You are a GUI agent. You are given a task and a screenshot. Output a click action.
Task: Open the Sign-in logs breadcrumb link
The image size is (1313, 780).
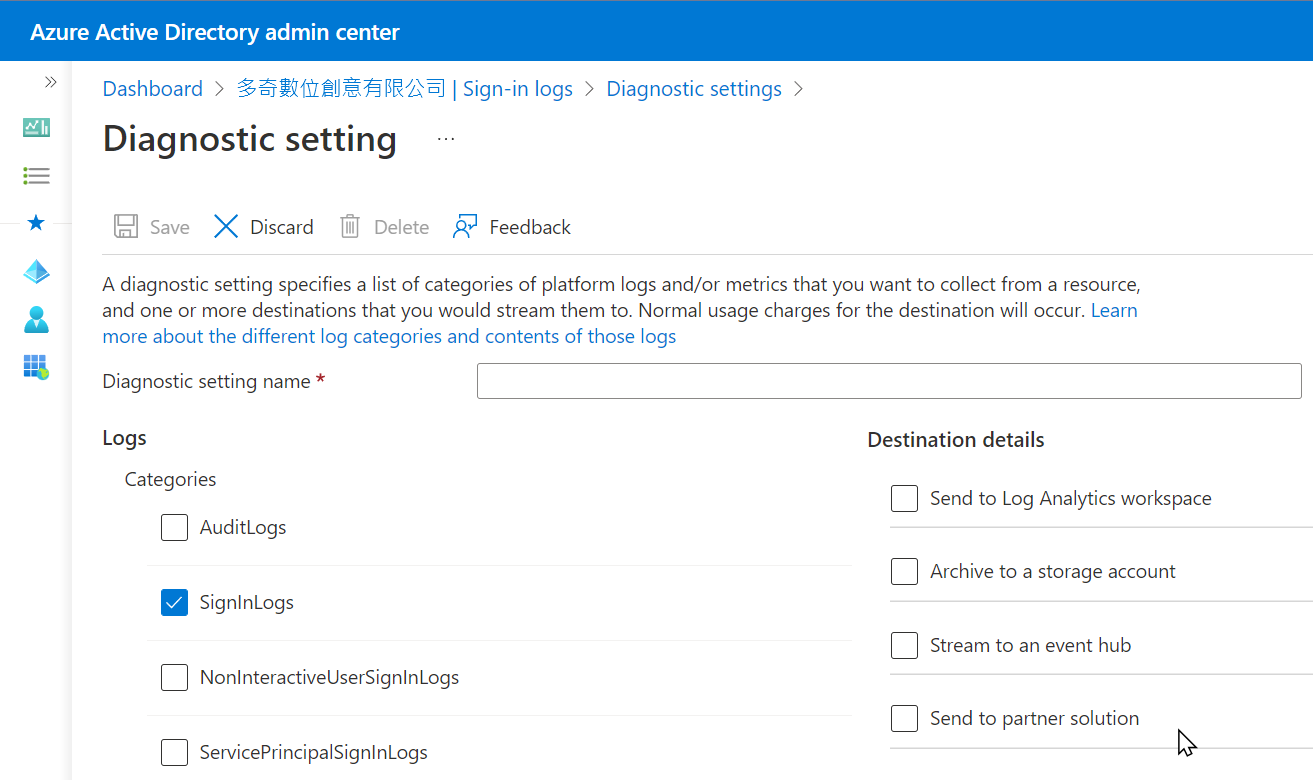(405, 89)
